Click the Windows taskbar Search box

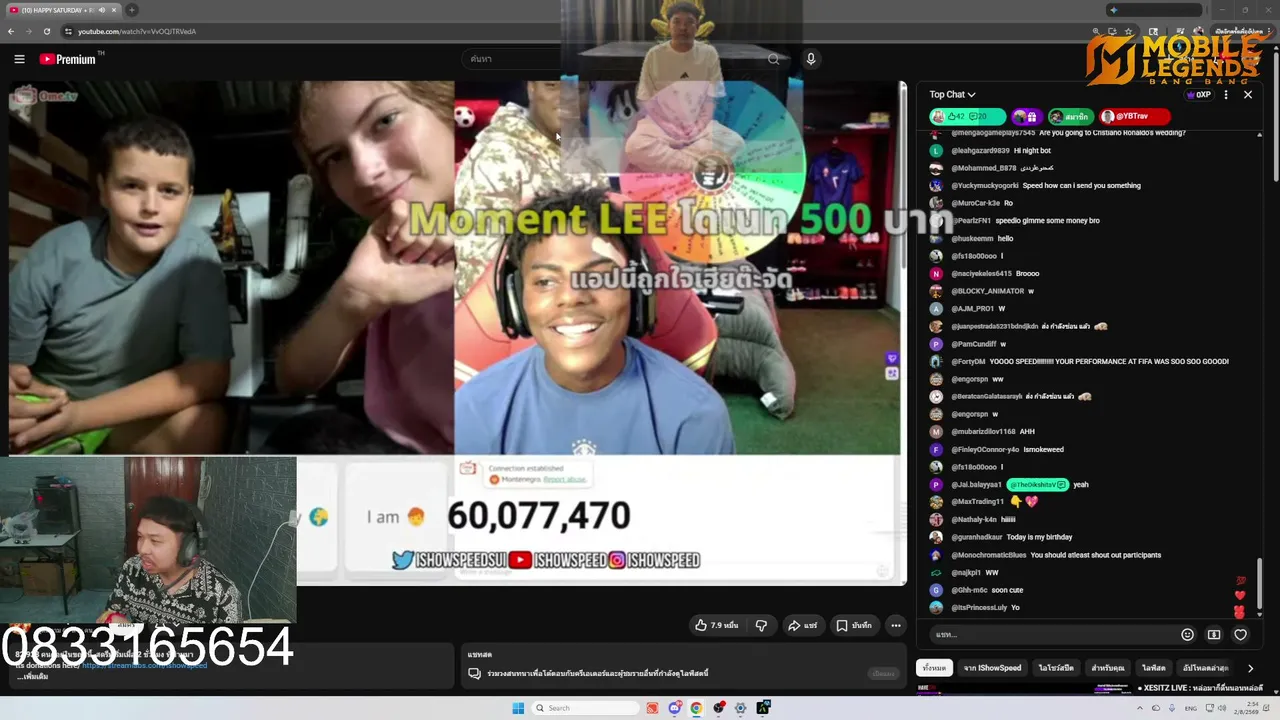pyautogui.click(x=585, y=708)
